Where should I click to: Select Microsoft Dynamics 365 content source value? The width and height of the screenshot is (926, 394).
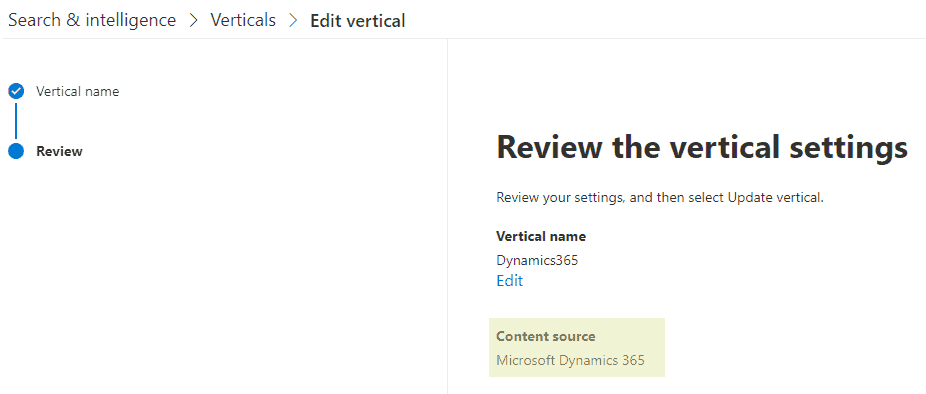570,360
